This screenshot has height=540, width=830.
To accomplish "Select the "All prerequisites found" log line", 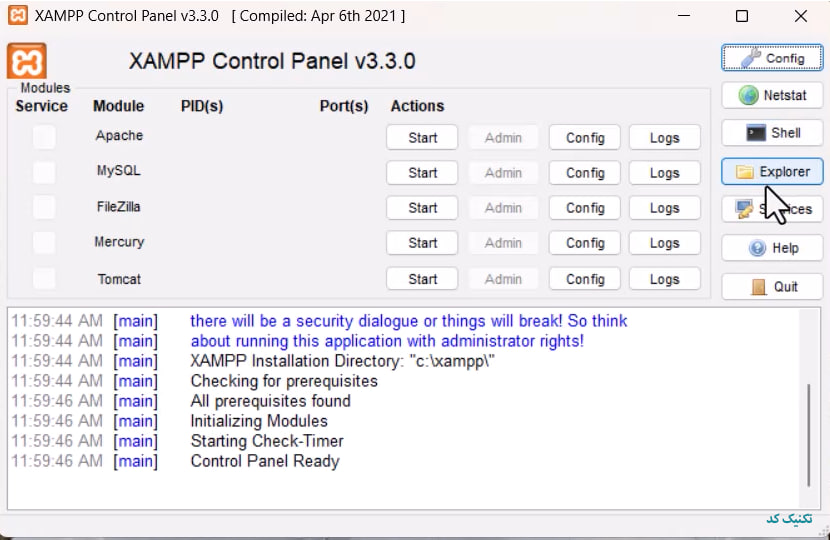I will [270, 401].
